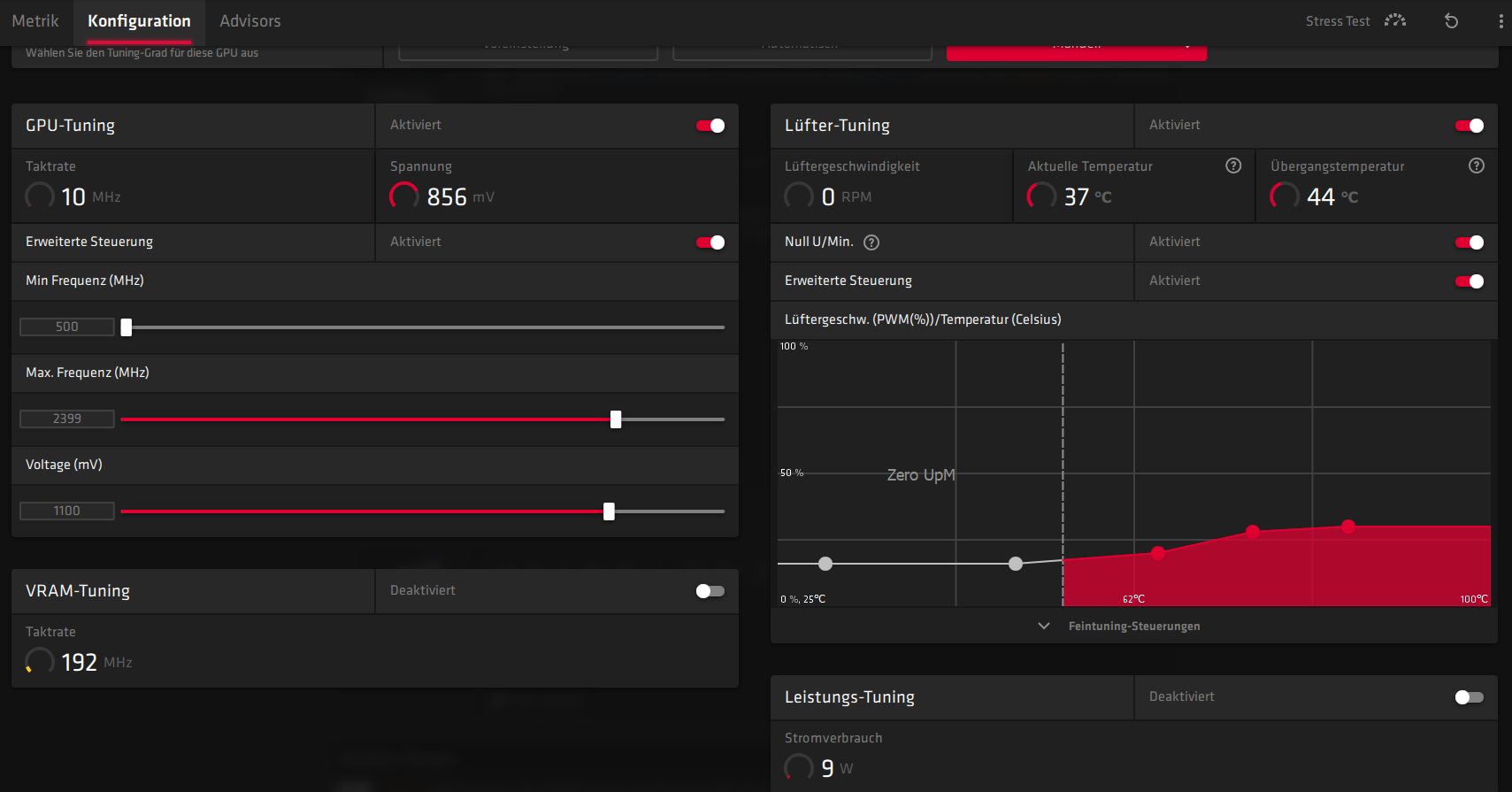The image size is (1512, 792).
Task: Select the second gray fan curve point
Action: pyautogui.click(x=1016, y=564)
